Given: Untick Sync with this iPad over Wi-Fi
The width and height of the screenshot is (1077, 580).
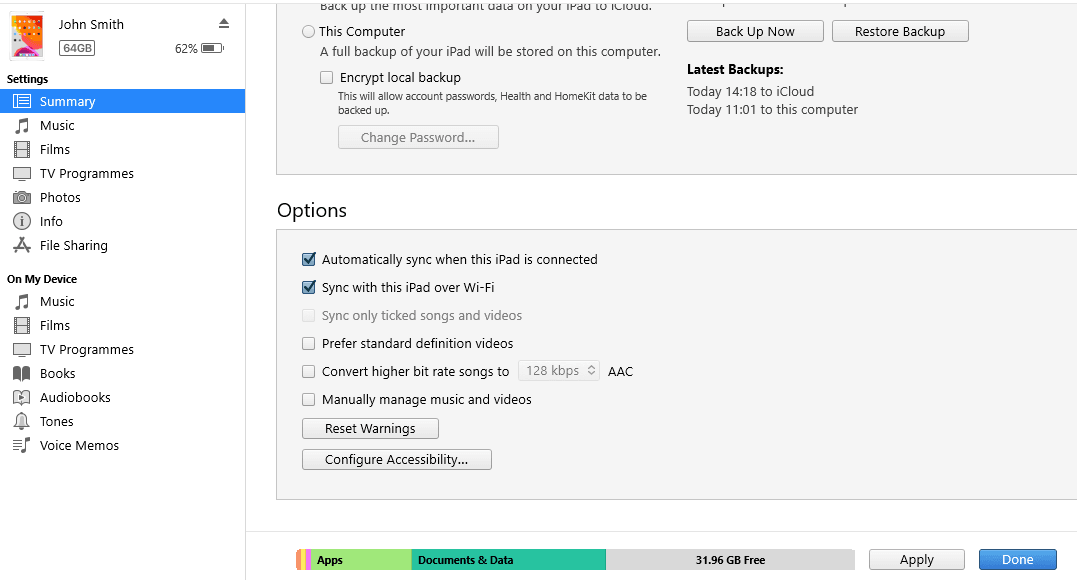Looking at the screenshot, I should coord(309,287).
